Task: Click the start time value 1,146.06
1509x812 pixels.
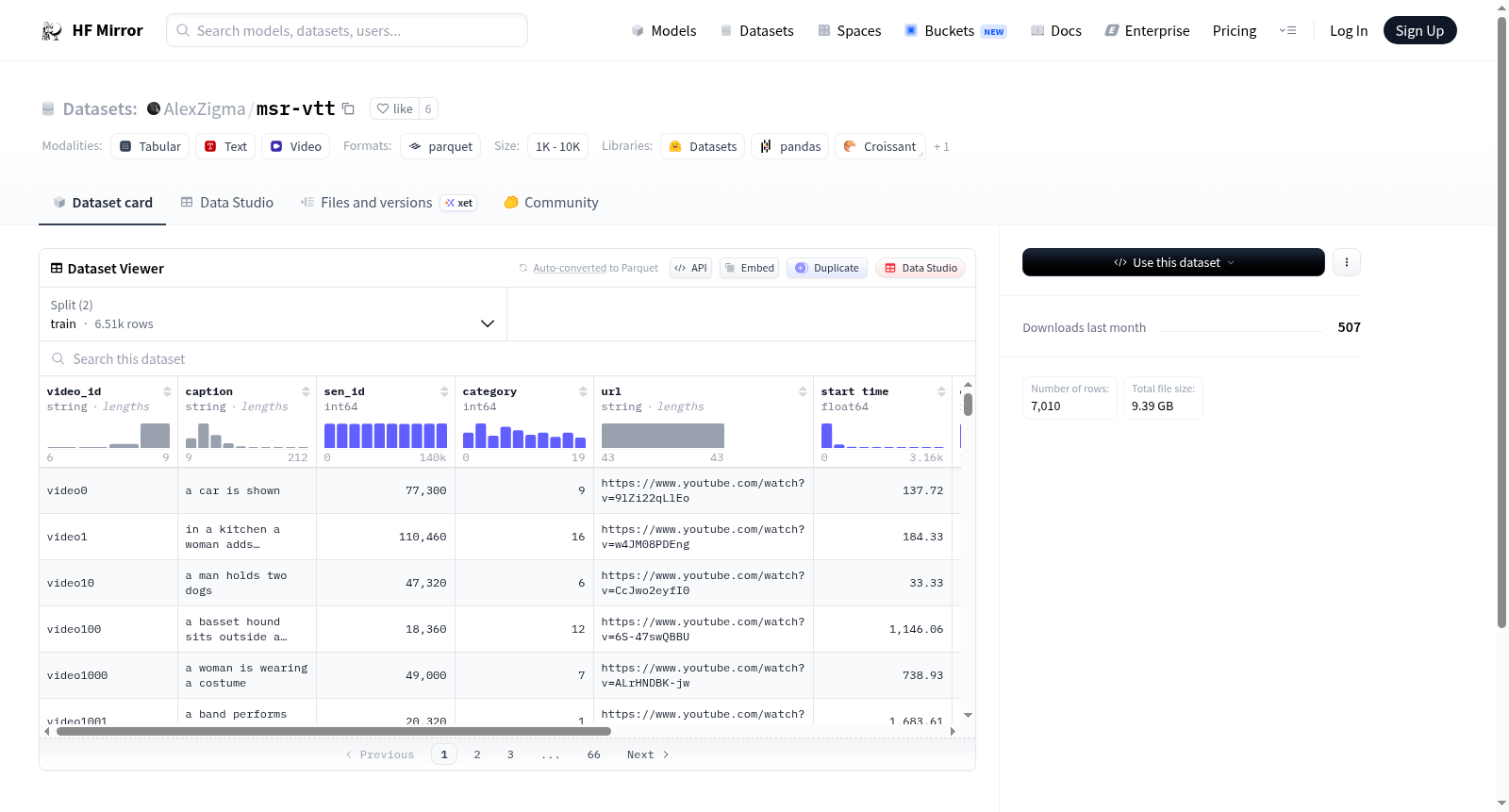Action: [916, 629]
